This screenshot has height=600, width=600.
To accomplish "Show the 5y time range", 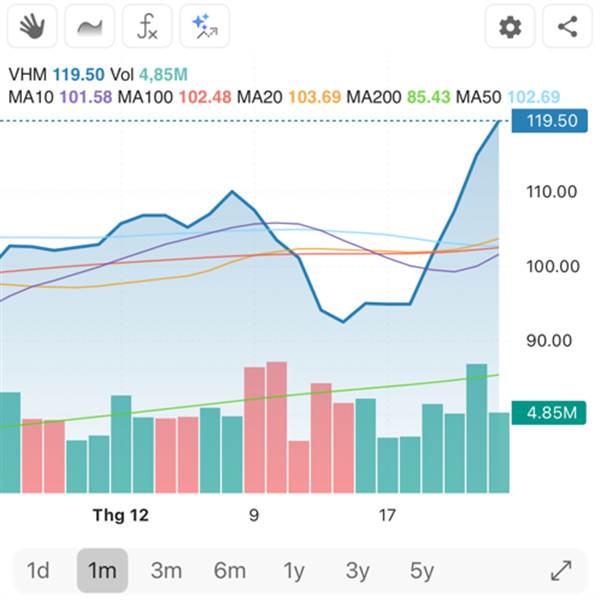I will [421, 571].
